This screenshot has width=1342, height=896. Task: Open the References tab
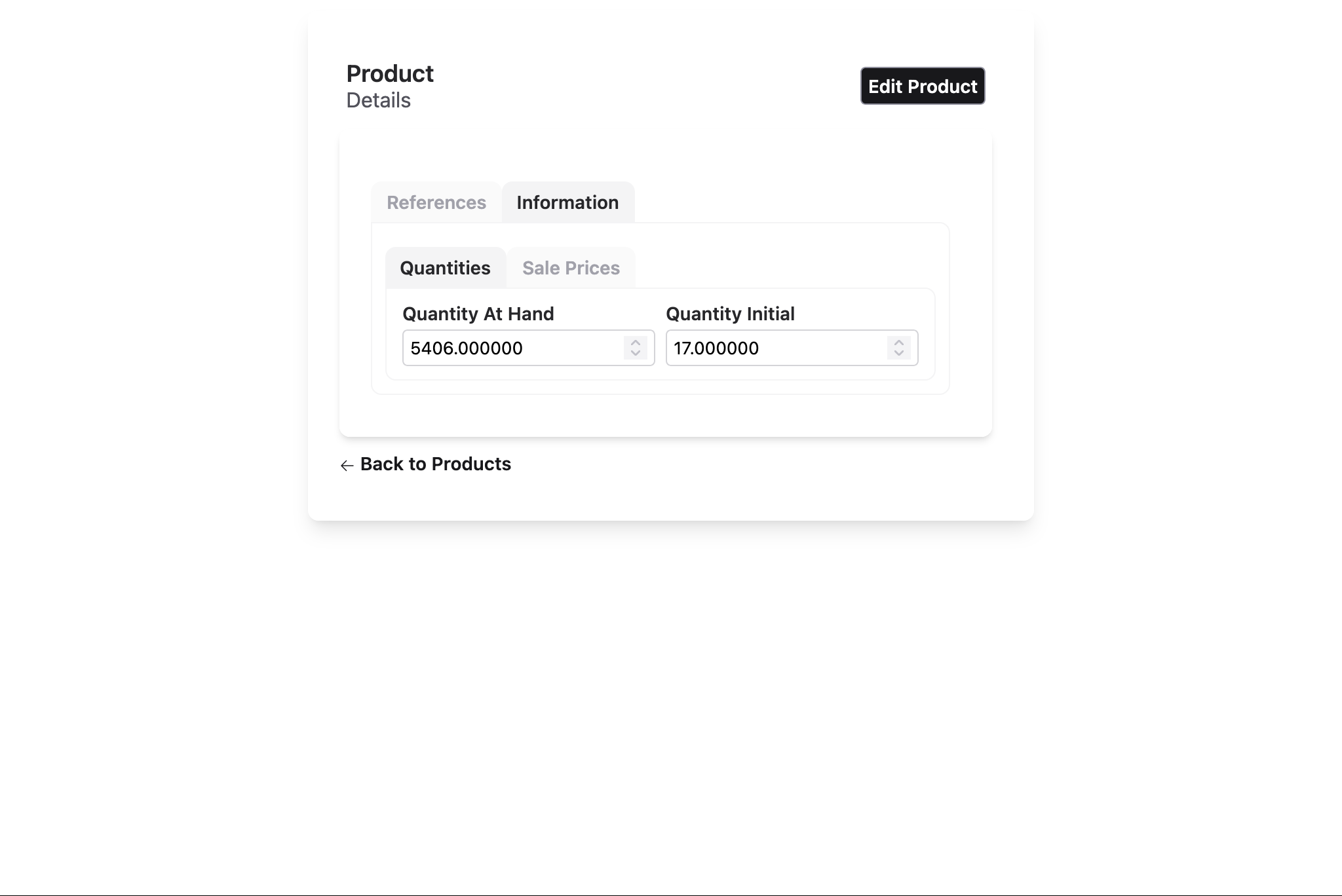click(436, 202)
